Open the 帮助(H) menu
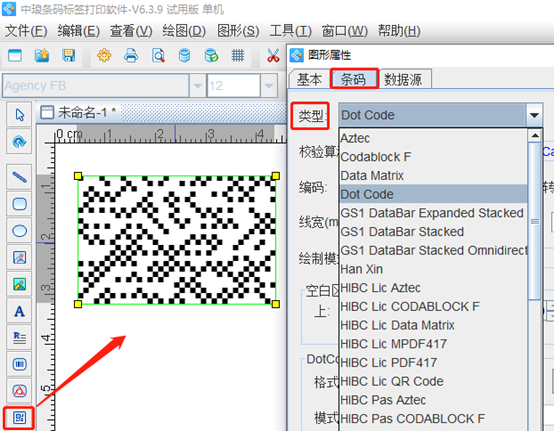The height and width of the screenshot is (431, 554). pyautogui.click(x=399, y=31)
